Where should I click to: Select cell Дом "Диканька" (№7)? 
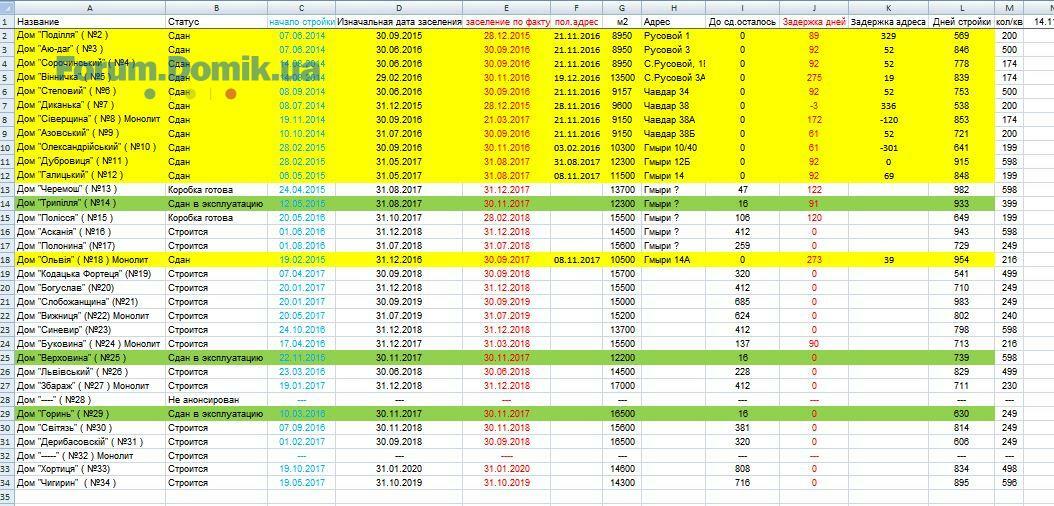(90, 106)
